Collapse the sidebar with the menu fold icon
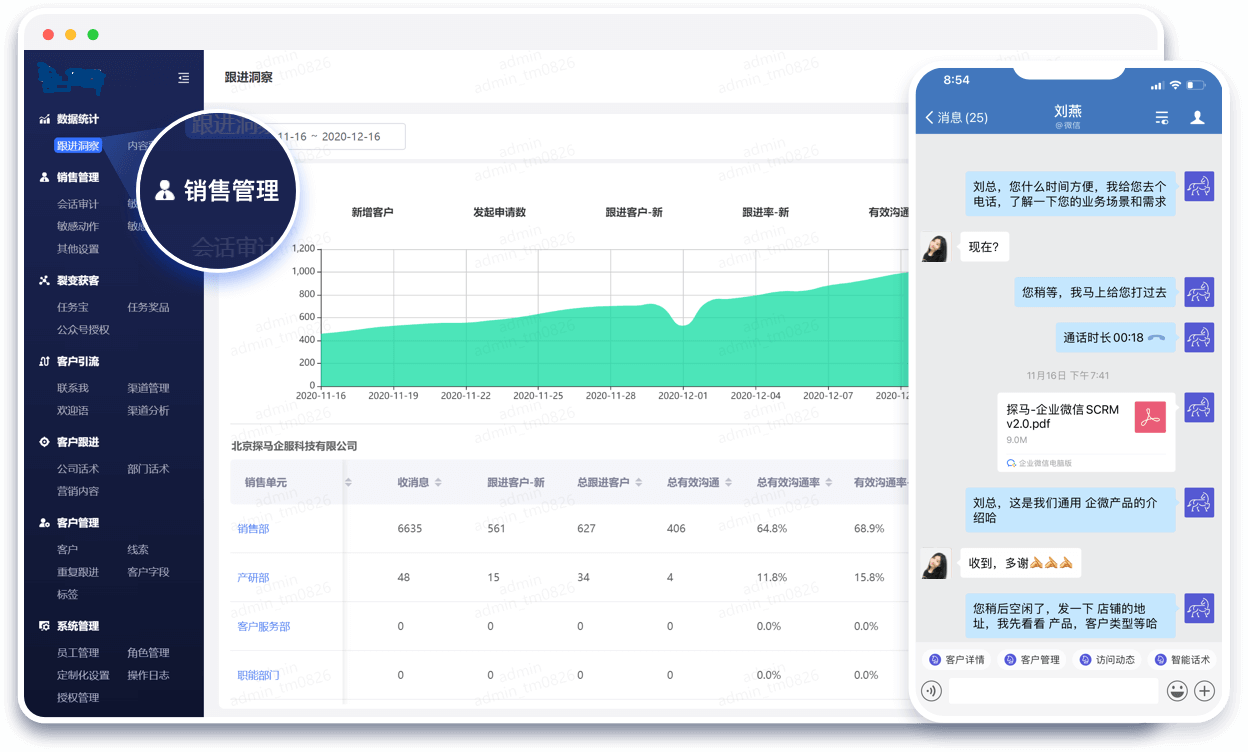1248x752 pixels. (x=183, y=78)
